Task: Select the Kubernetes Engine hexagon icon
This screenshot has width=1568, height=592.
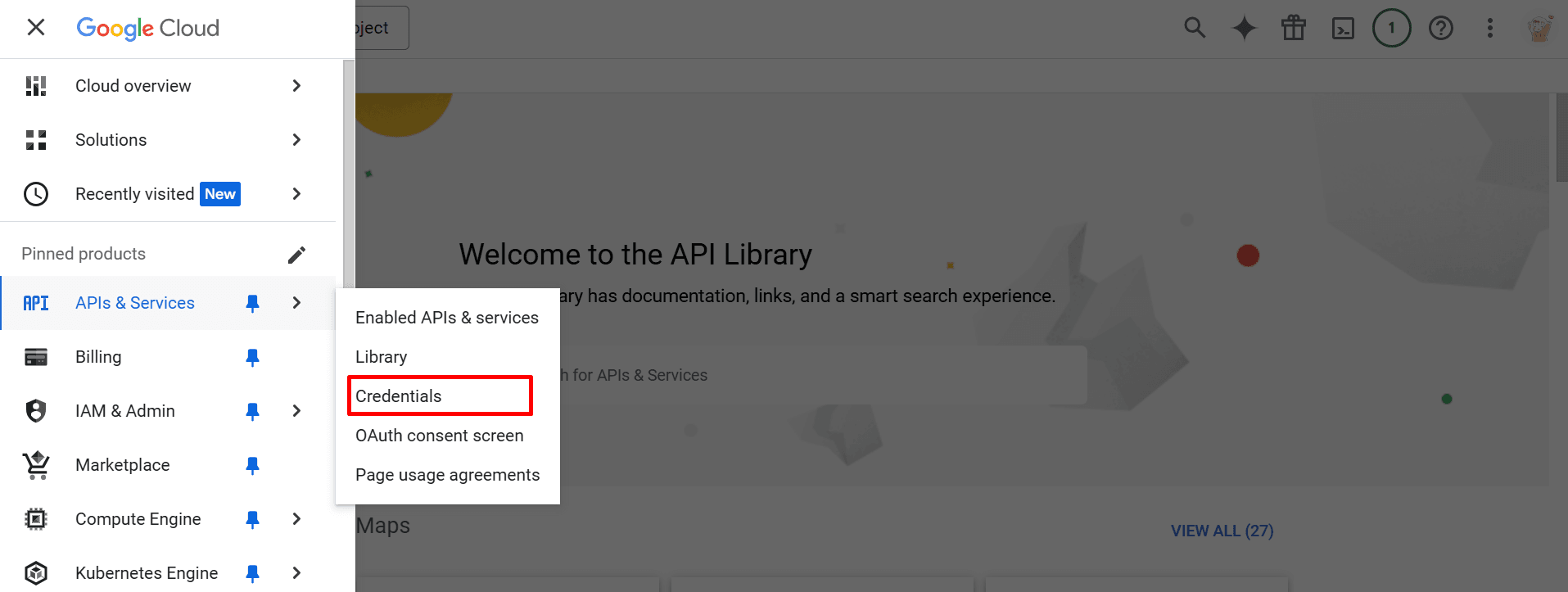Action: [x=36, y=573]
